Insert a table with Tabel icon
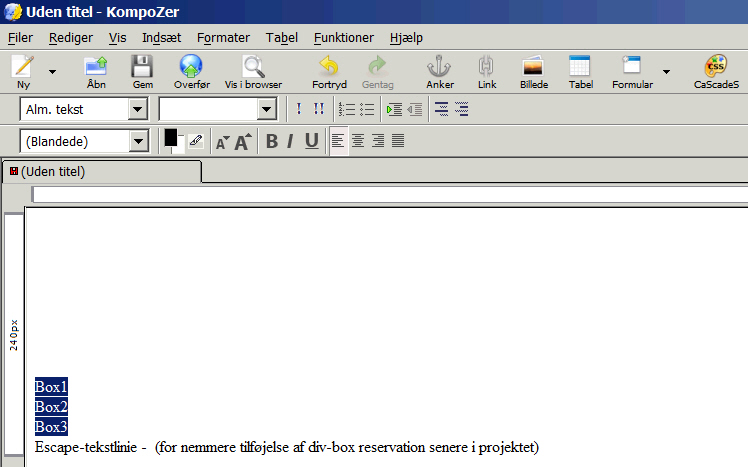The image size is (748, 467). pyautogui.click(x=580, y=71)
